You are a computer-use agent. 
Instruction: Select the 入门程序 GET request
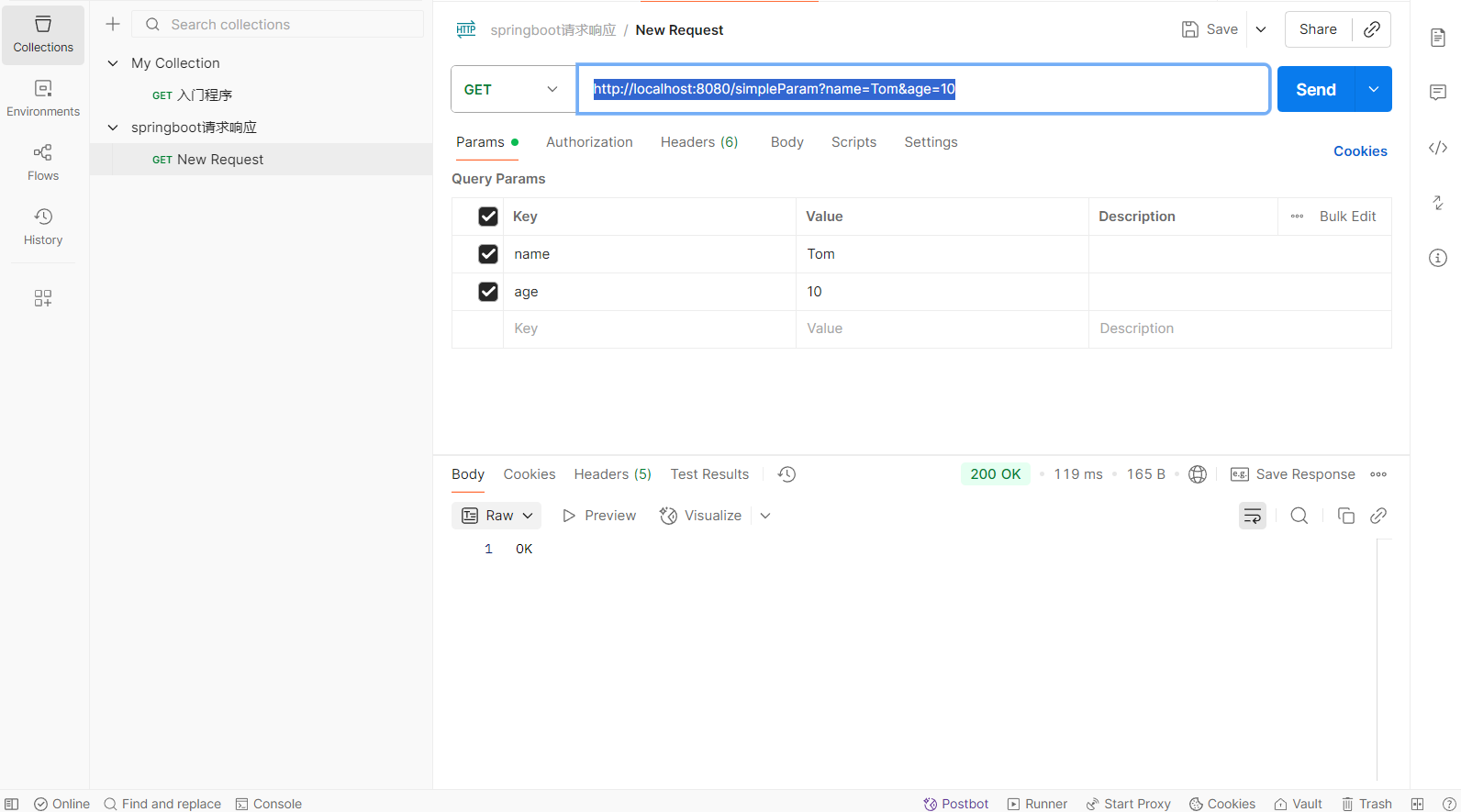click(261, 95)
